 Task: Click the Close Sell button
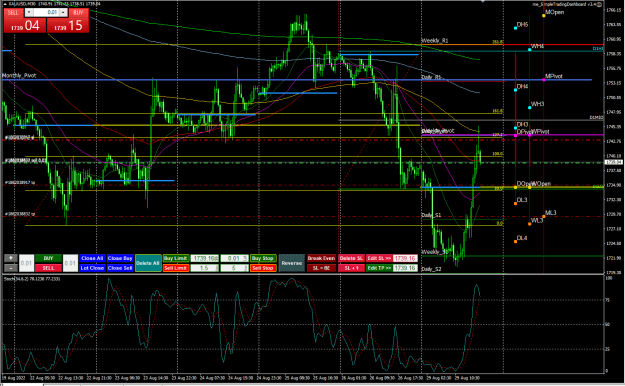tap(120, 268)
